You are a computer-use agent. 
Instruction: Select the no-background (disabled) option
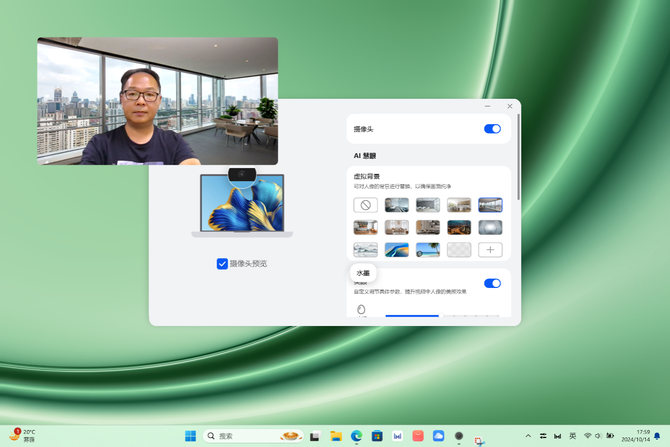click(366, 205)
